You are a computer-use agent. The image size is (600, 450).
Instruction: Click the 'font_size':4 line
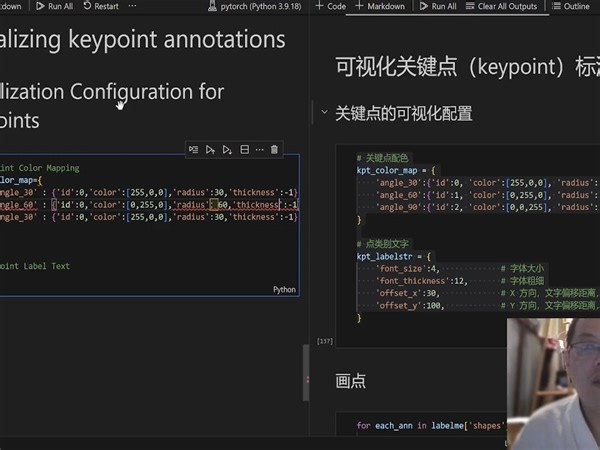click(x=408, y=269)
